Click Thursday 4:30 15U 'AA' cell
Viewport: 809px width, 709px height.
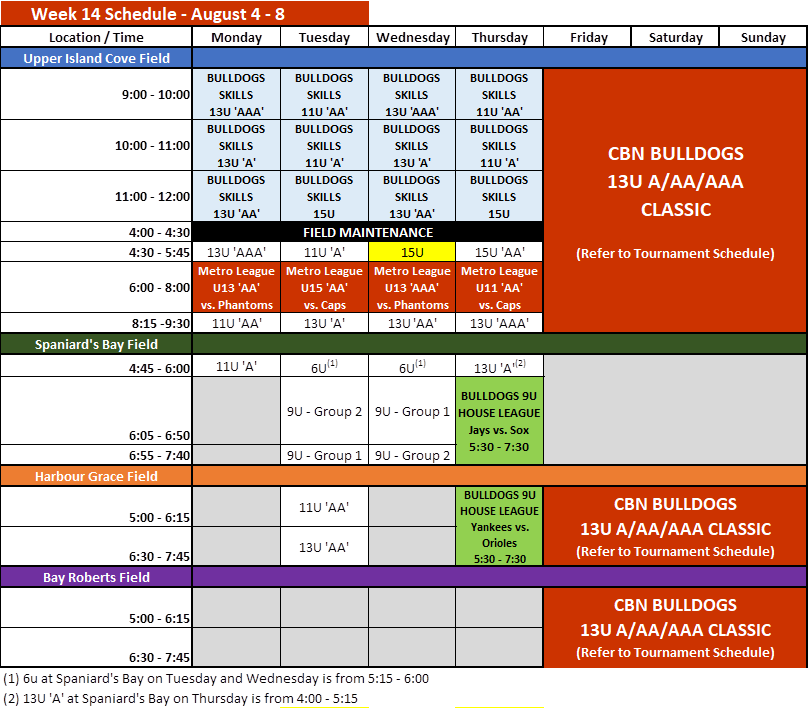pyautogui.click(x=499, y=252)
